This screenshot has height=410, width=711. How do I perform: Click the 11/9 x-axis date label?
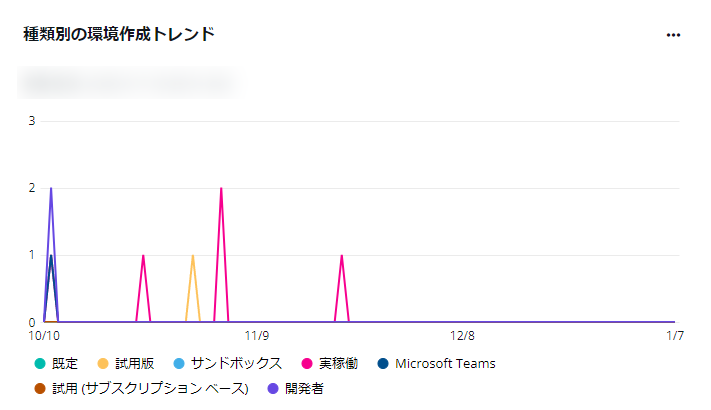(257, 336)
